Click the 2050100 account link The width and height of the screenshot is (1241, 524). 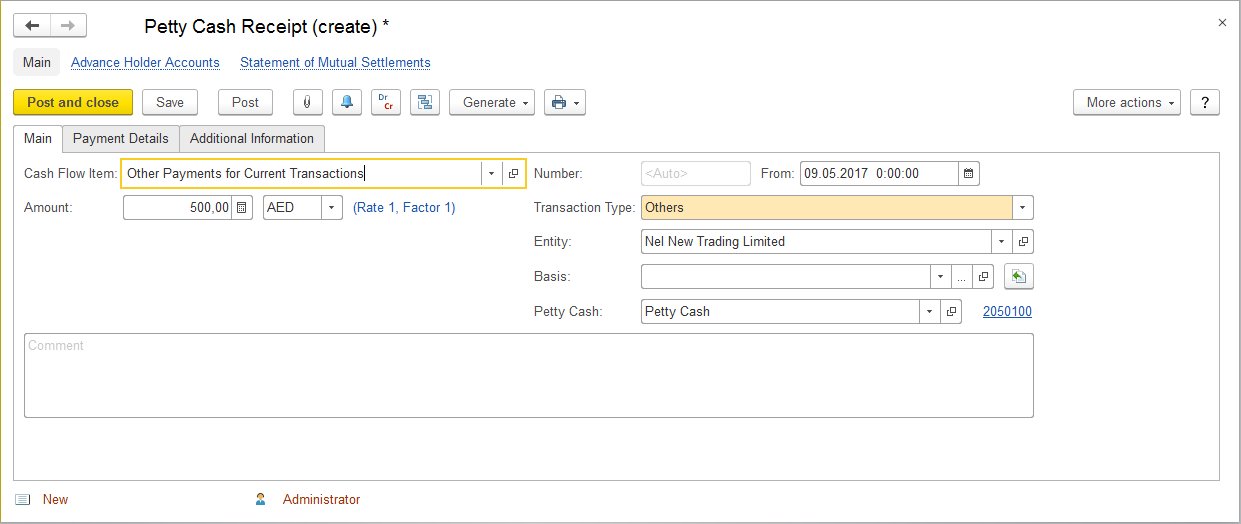point(1007,312)
